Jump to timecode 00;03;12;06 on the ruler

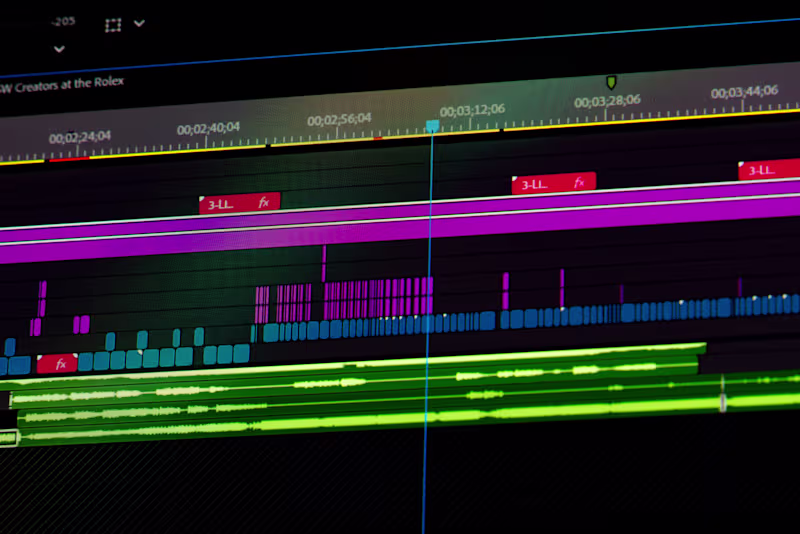[472, 110]
